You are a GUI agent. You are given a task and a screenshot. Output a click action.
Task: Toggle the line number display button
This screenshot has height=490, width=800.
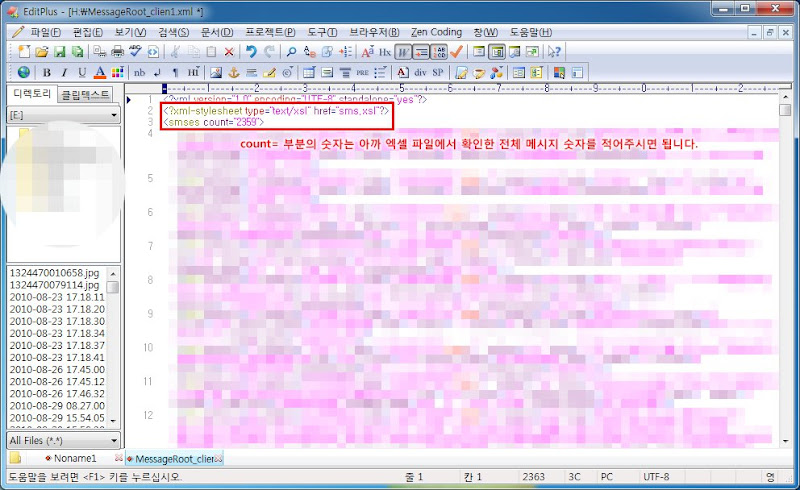439,52
